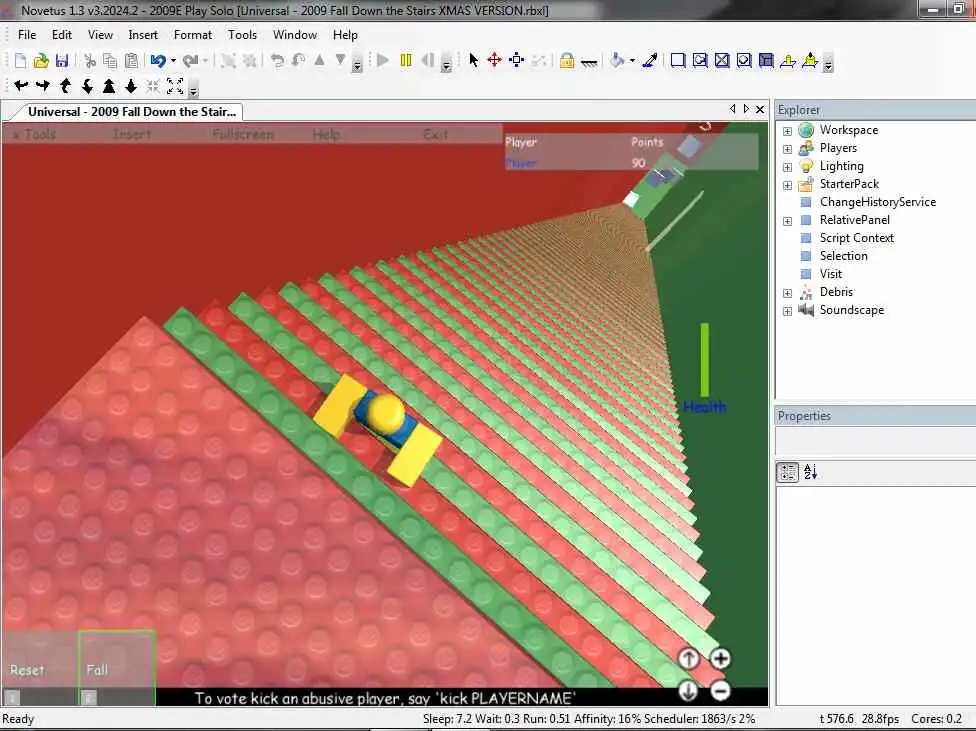Expand the Workspace tree node
Image resolution: width=976 pixels, height=731 pixels.
tap(787, 131)
